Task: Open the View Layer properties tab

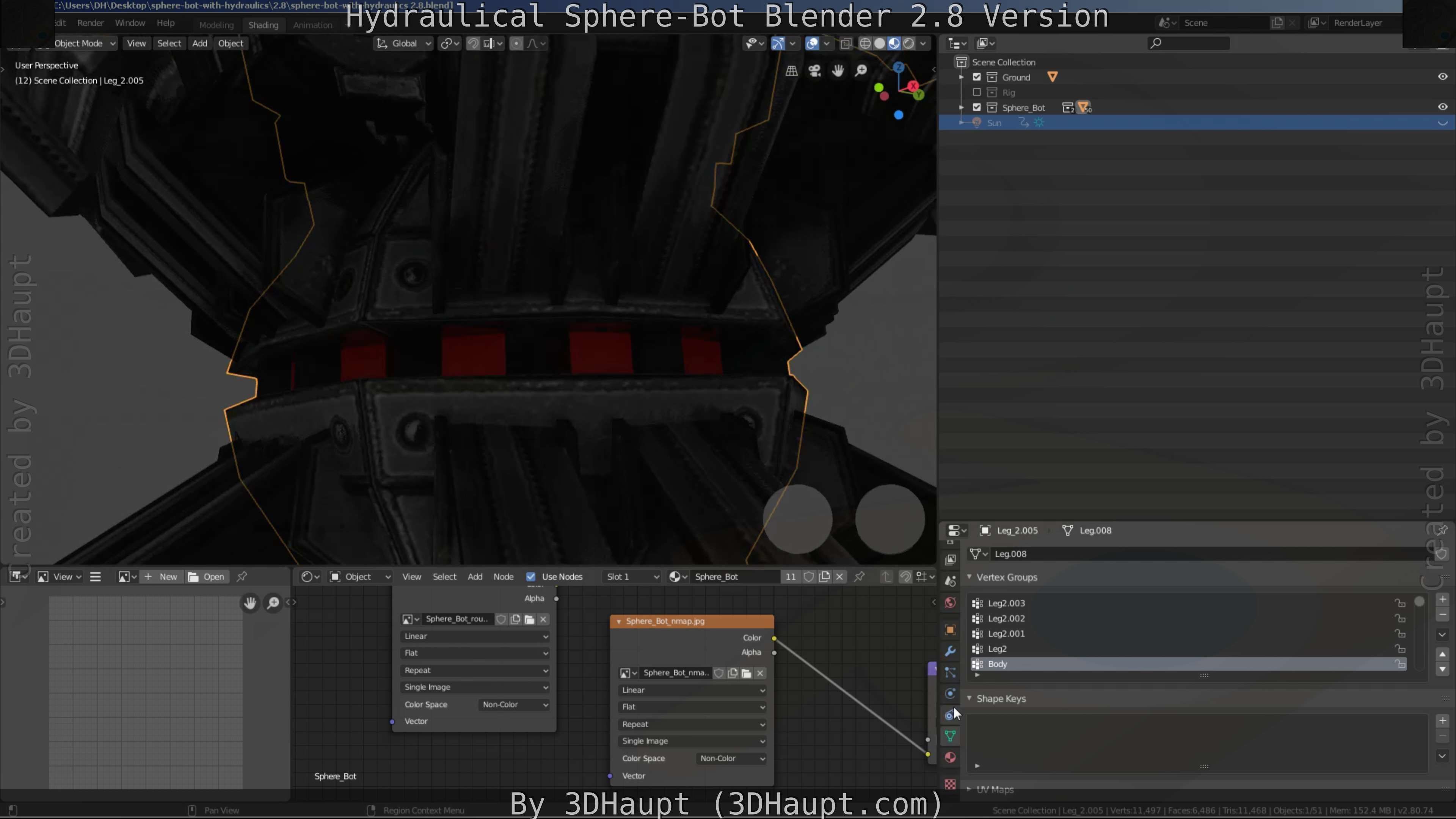Action: [x=950, y=560]
